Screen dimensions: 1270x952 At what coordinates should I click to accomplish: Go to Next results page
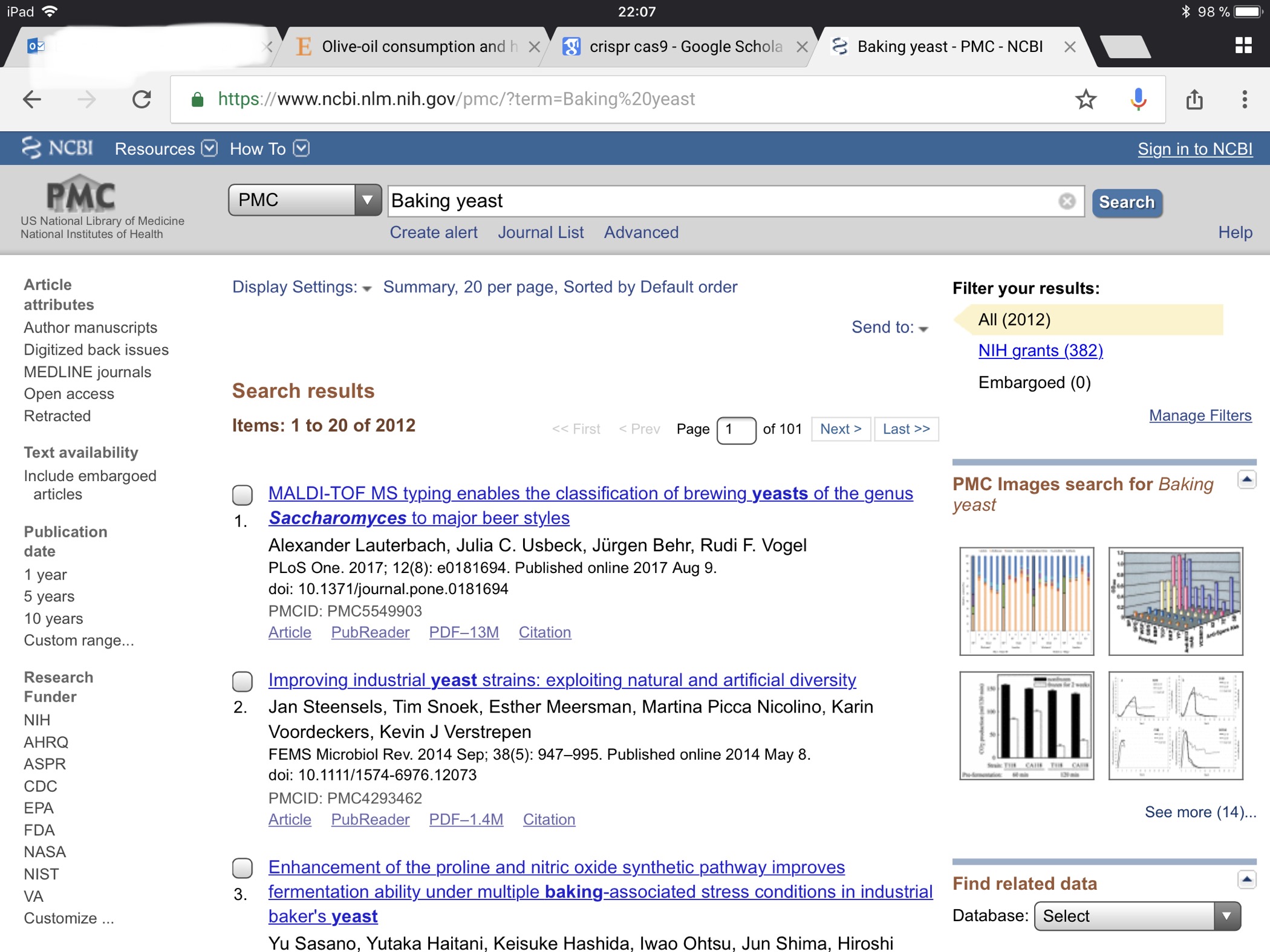point(840,429)
